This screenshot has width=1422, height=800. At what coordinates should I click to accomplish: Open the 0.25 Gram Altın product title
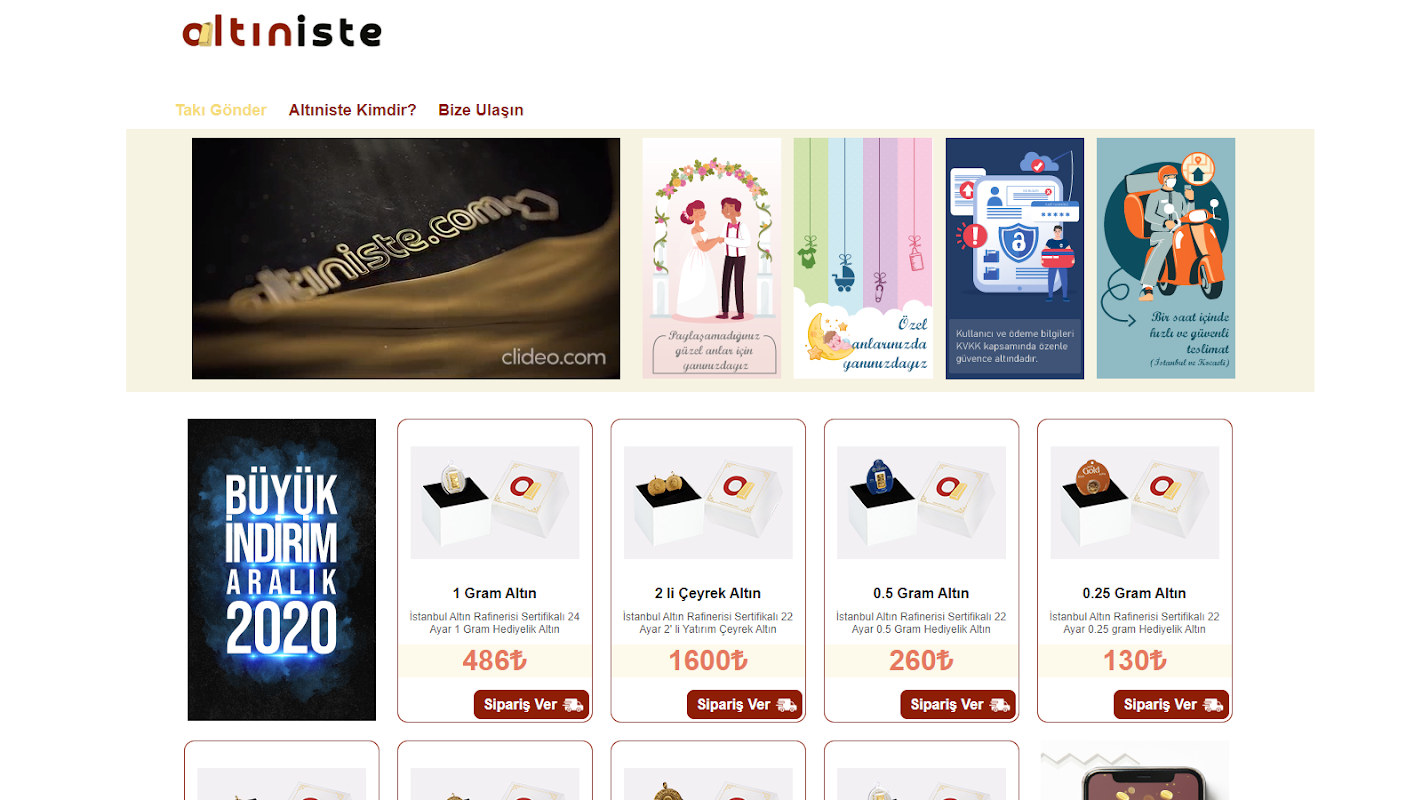pos(1134,593)
